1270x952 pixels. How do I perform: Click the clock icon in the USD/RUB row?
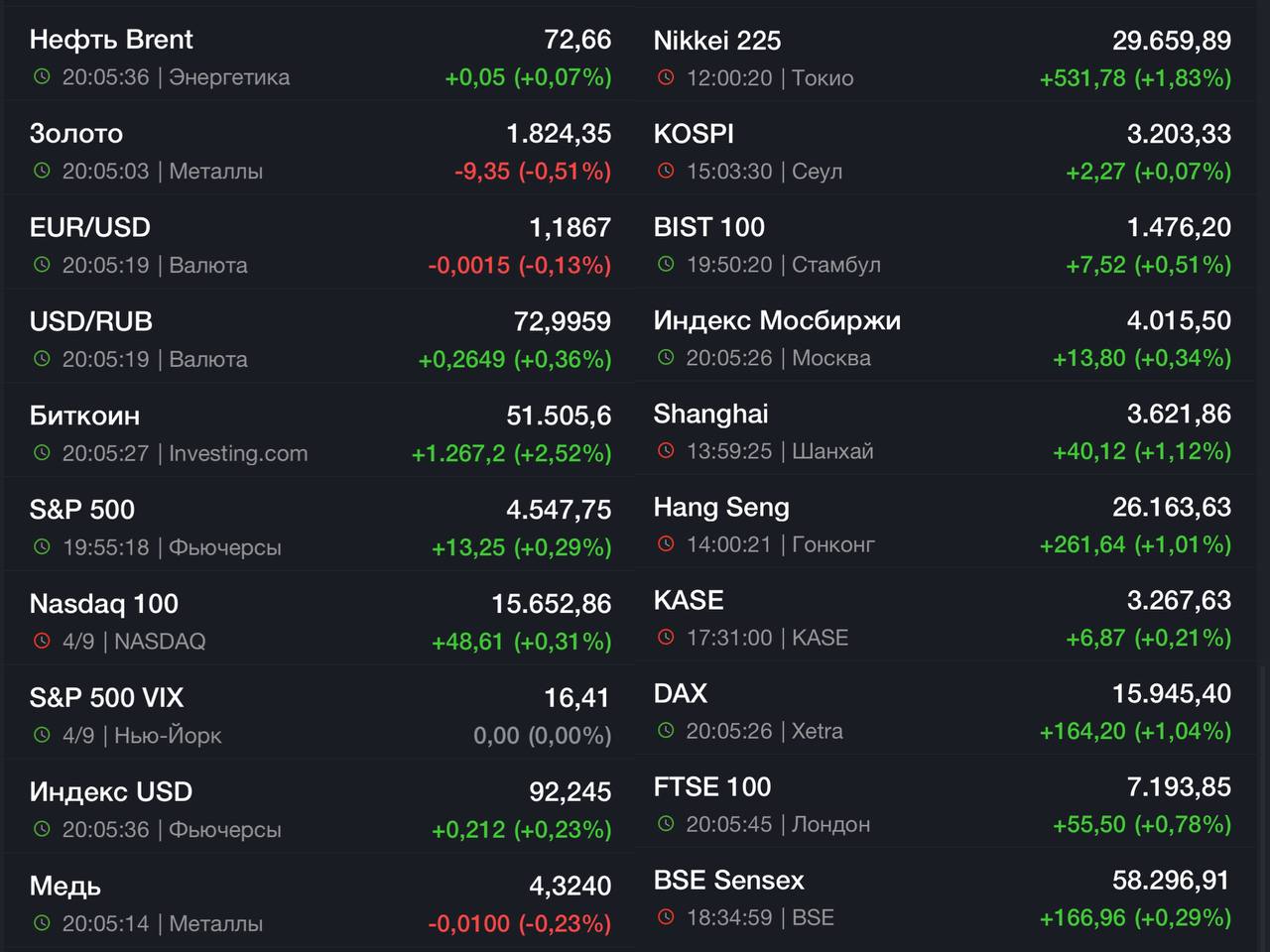42,360
